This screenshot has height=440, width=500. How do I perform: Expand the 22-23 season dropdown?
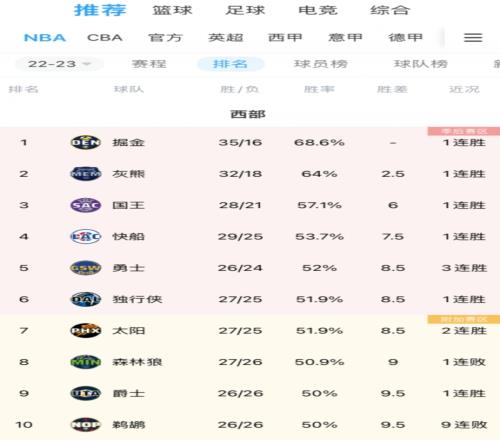[x=59, y=64]
